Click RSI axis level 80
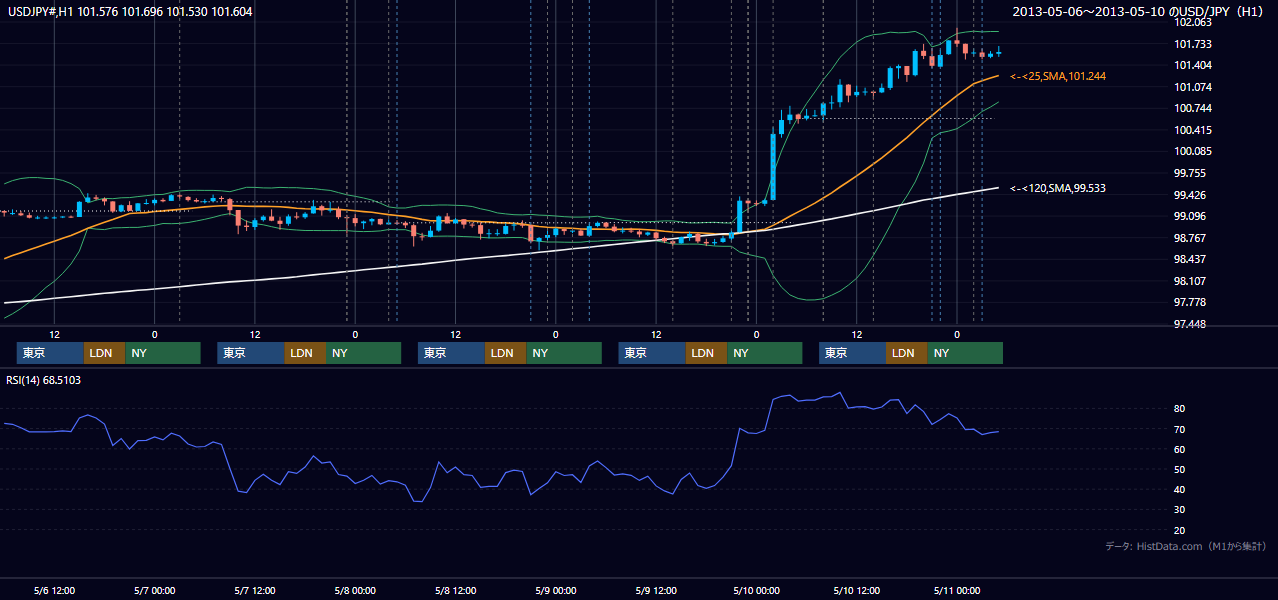Image resolution: width=1278 pixels, height=600 pixels. coord(1180,409)
